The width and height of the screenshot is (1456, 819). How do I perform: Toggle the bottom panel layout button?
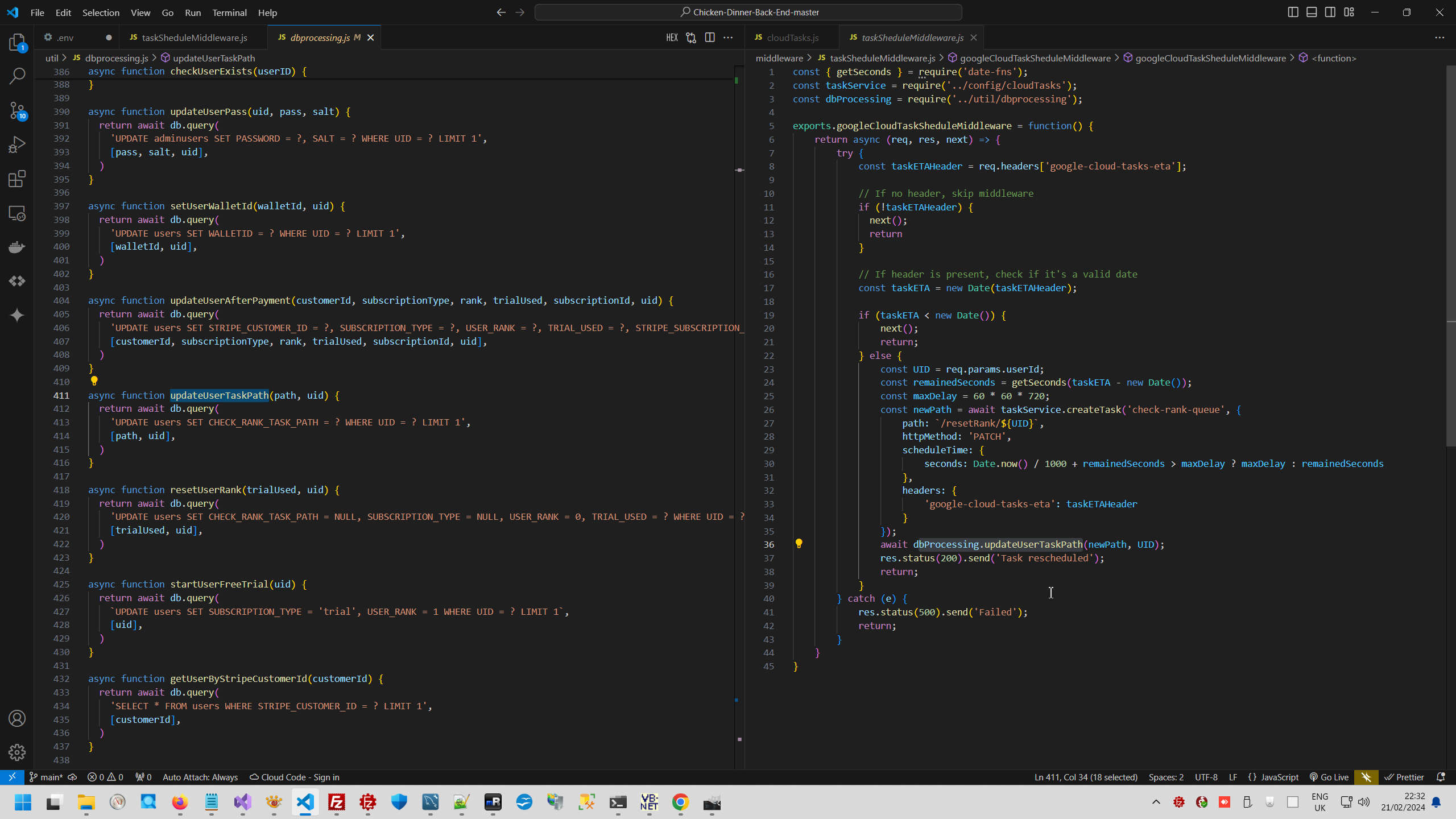1312,12
